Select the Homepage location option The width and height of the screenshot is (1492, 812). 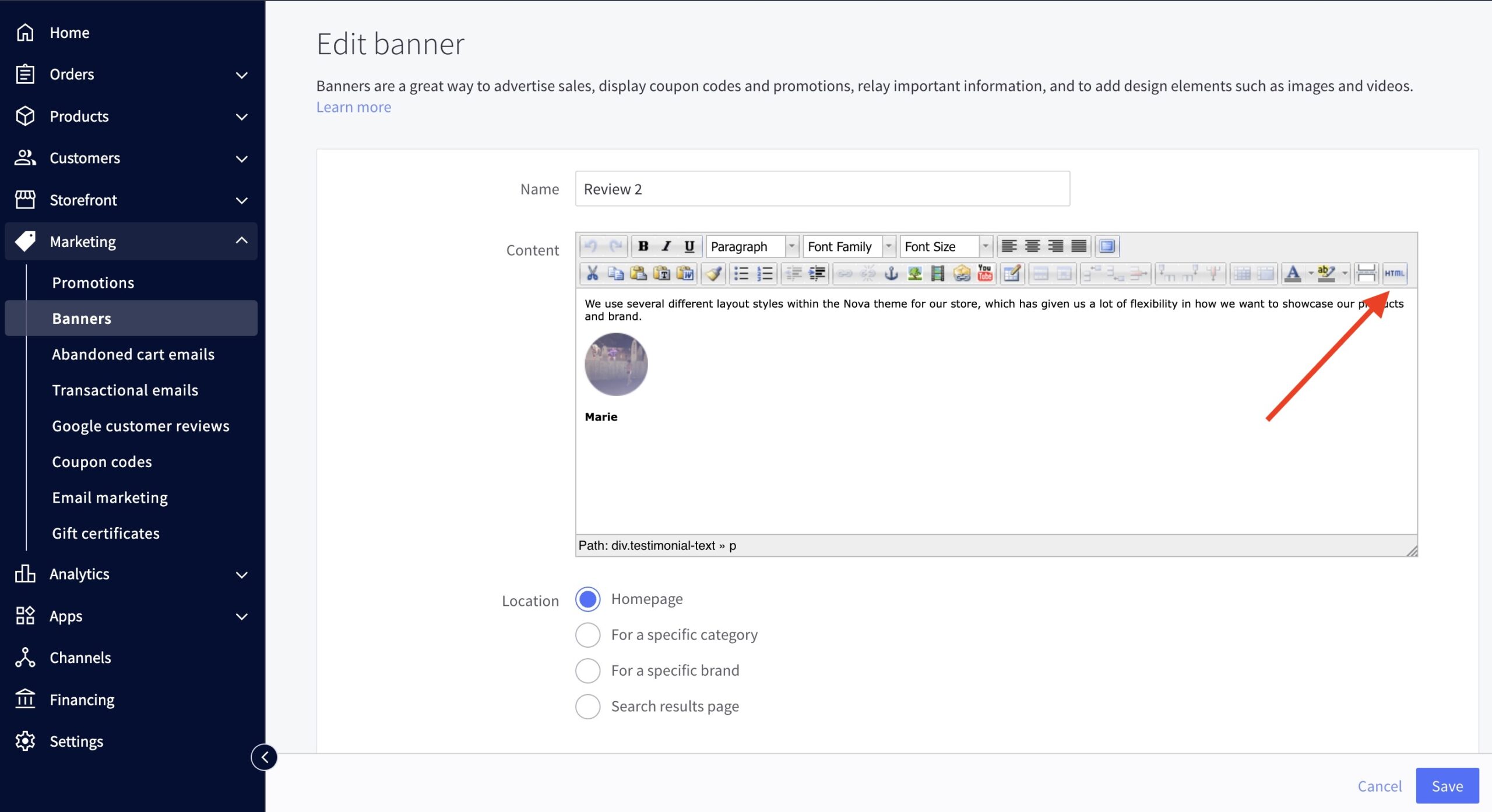tap(587, 599)
